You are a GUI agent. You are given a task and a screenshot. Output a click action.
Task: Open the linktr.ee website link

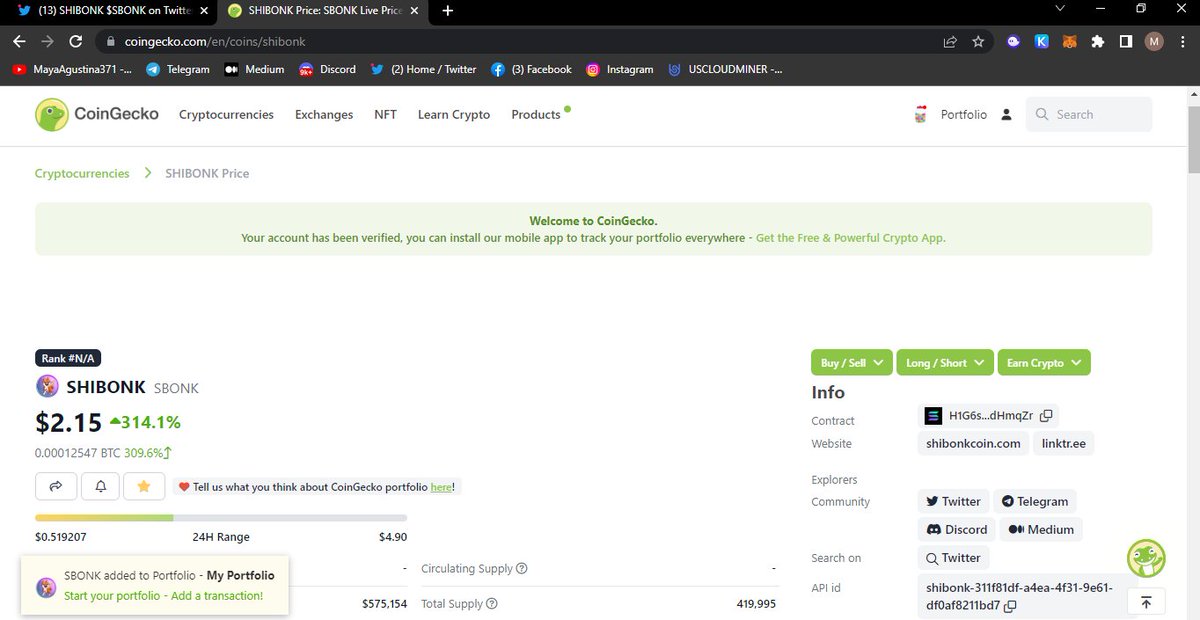pos(1063,443)
